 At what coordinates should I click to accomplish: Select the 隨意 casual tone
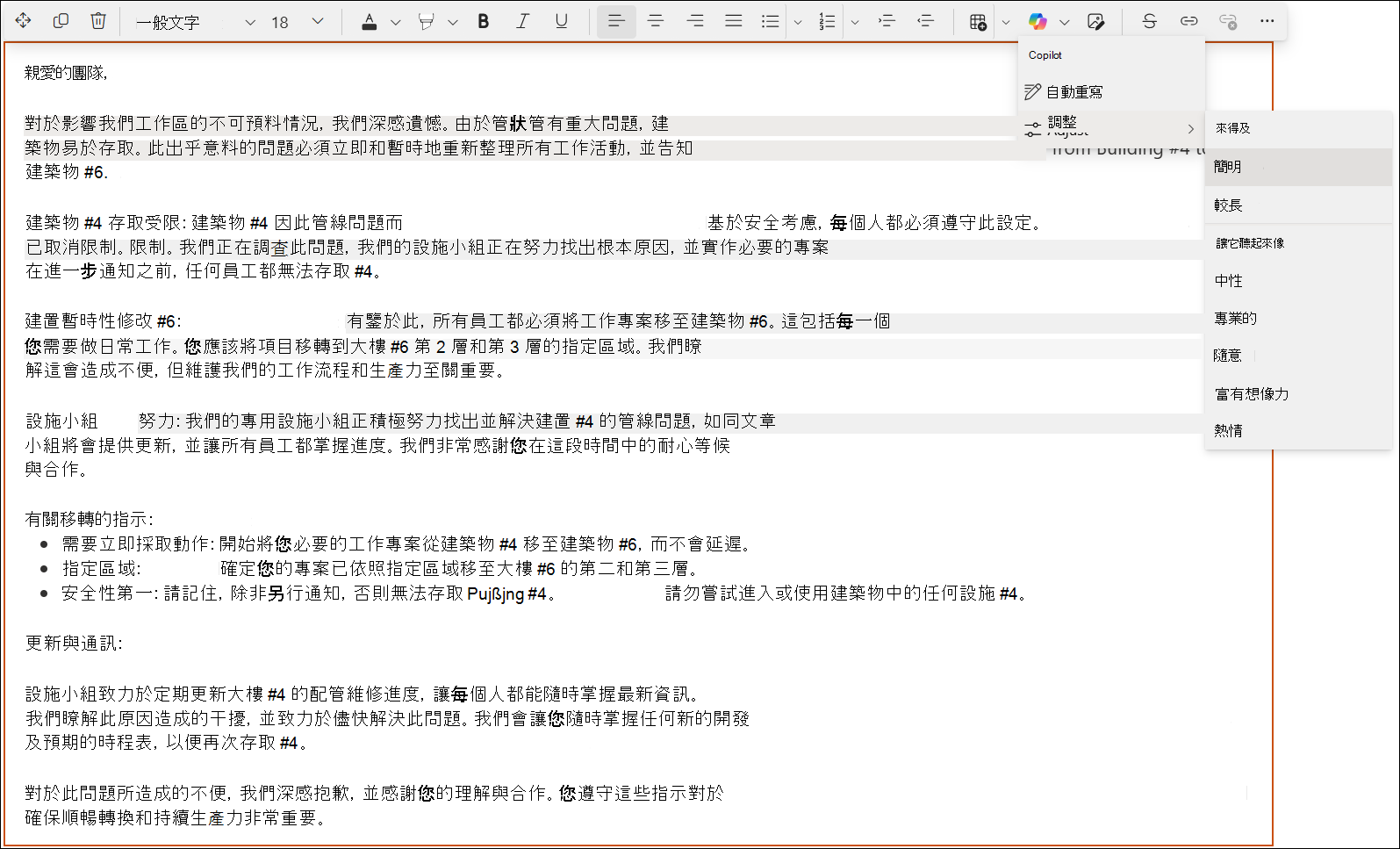(1298, 356)
